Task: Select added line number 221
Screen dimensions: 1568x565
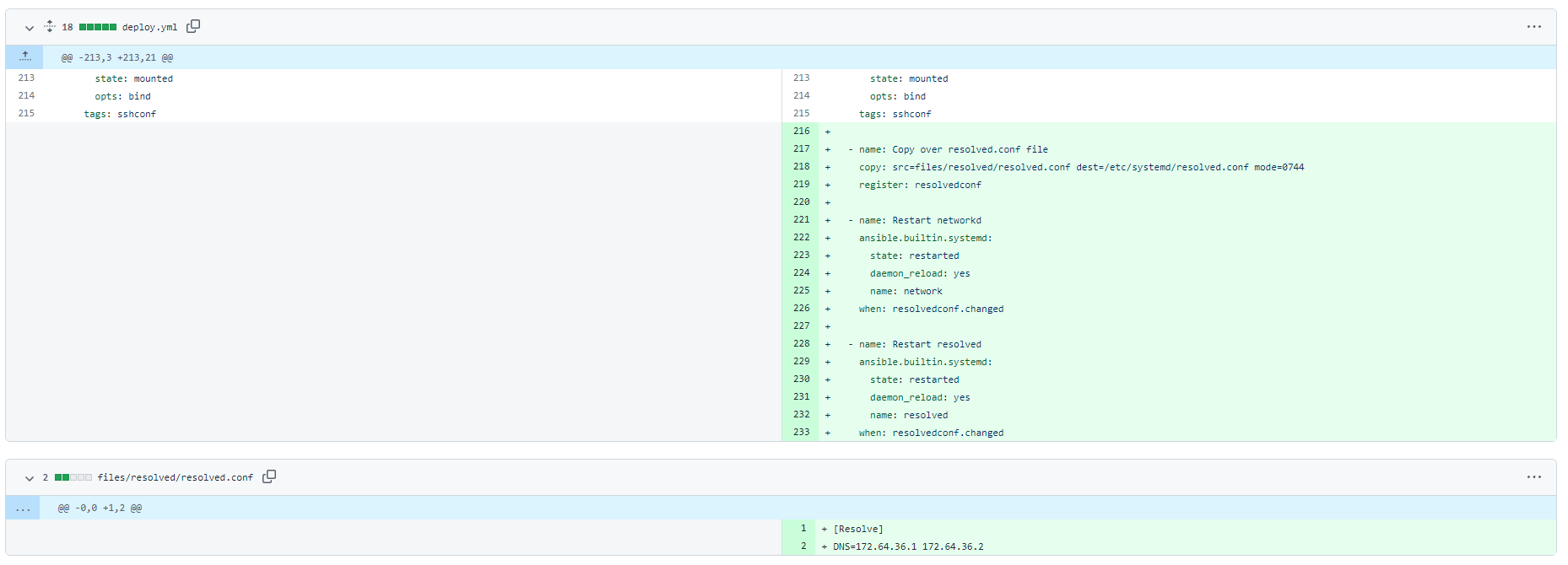Action: [801, 220]
